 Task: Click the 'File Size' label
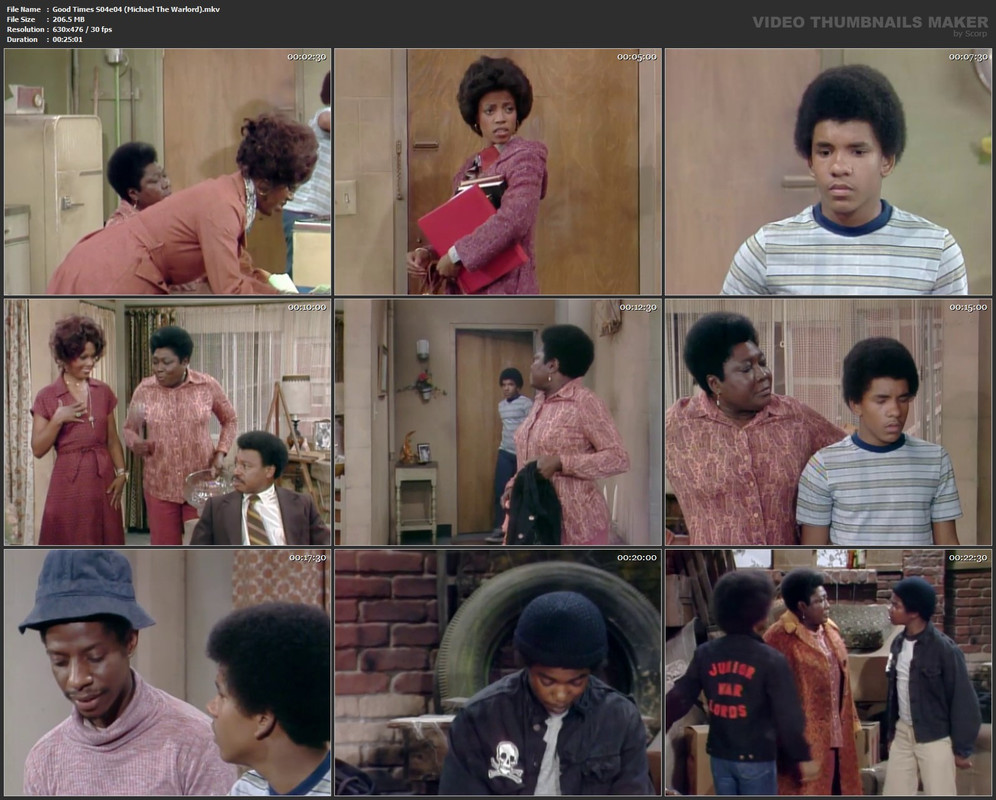(x=21, y=20)
